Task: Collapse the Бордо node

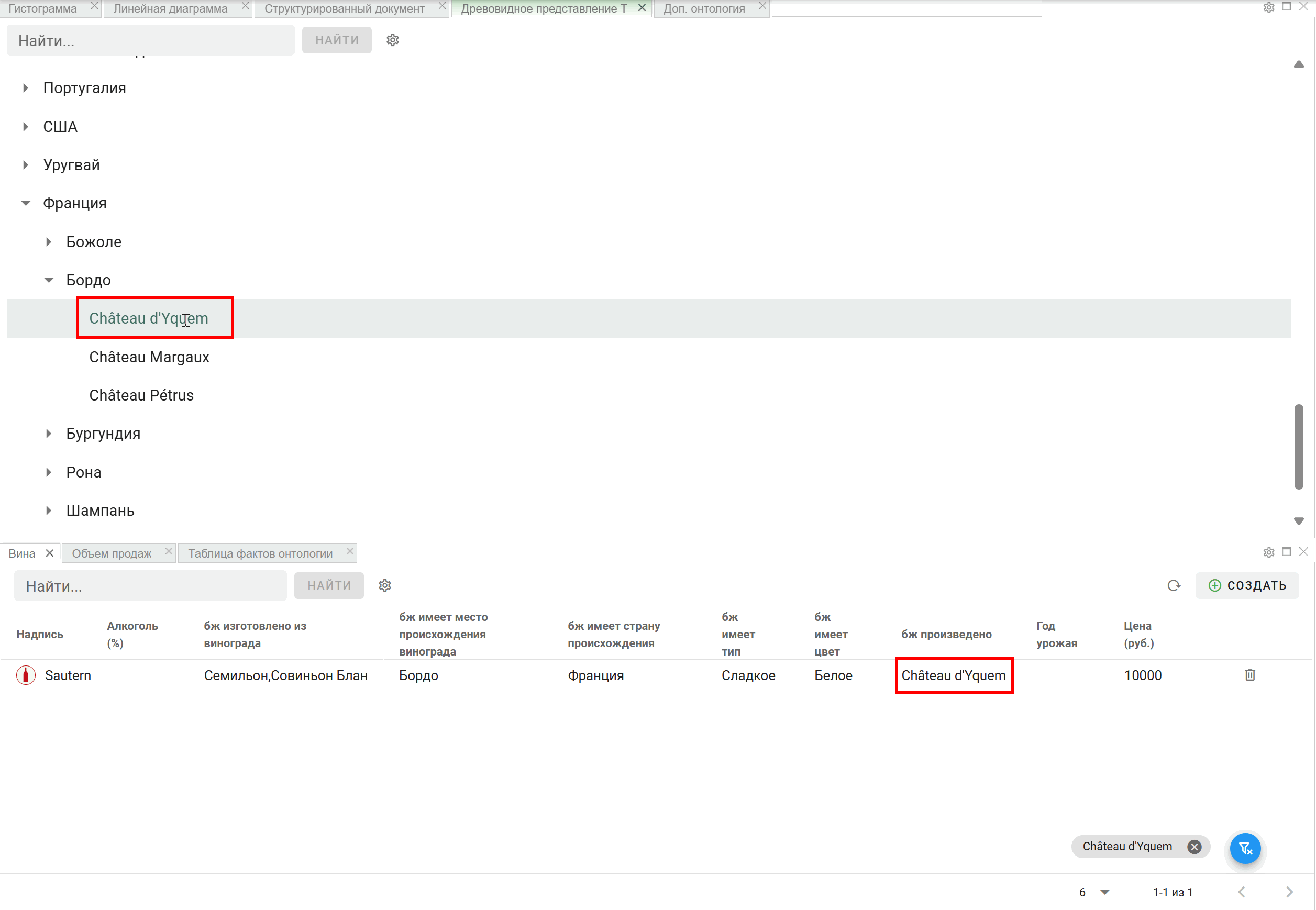Action: [x=49, y=280]
